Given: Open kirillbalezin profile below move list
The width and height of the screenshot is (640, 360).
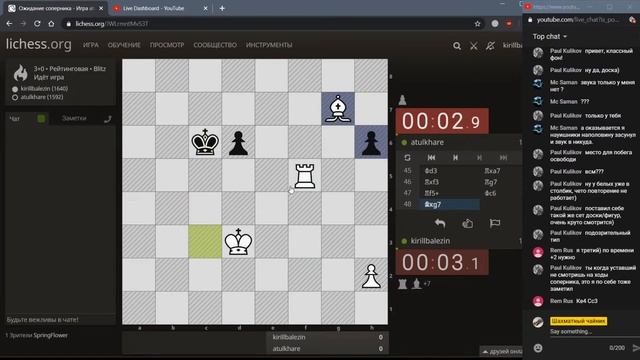Looking at the screenshot, I should (x=430, y=241).
